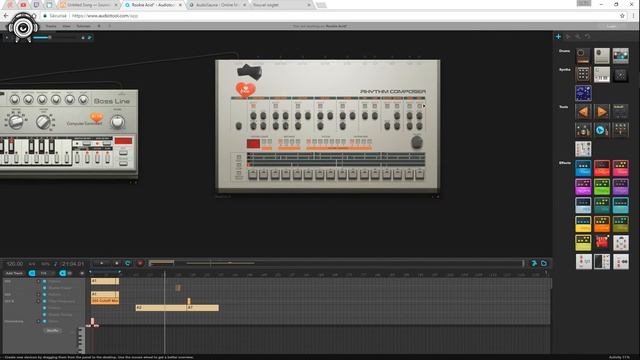Toggle the cyan loop button in the transport
Viewport: 640px width, 360px height.
click(128, 263)
